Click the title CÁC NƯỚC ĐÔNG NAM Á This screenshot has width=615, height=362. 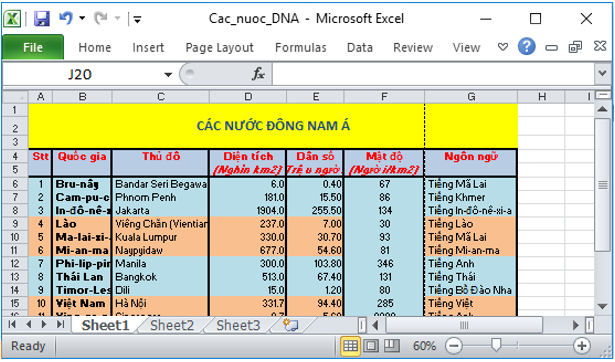coord(273,126)
